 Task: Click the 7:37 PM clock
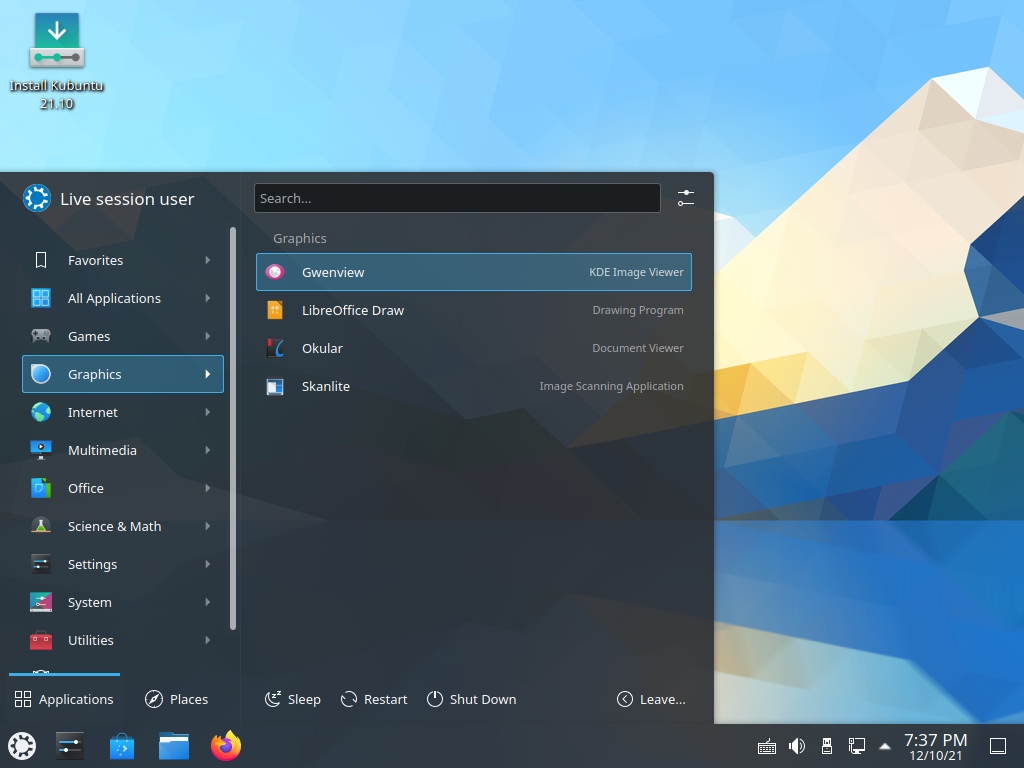click(935, 739)
